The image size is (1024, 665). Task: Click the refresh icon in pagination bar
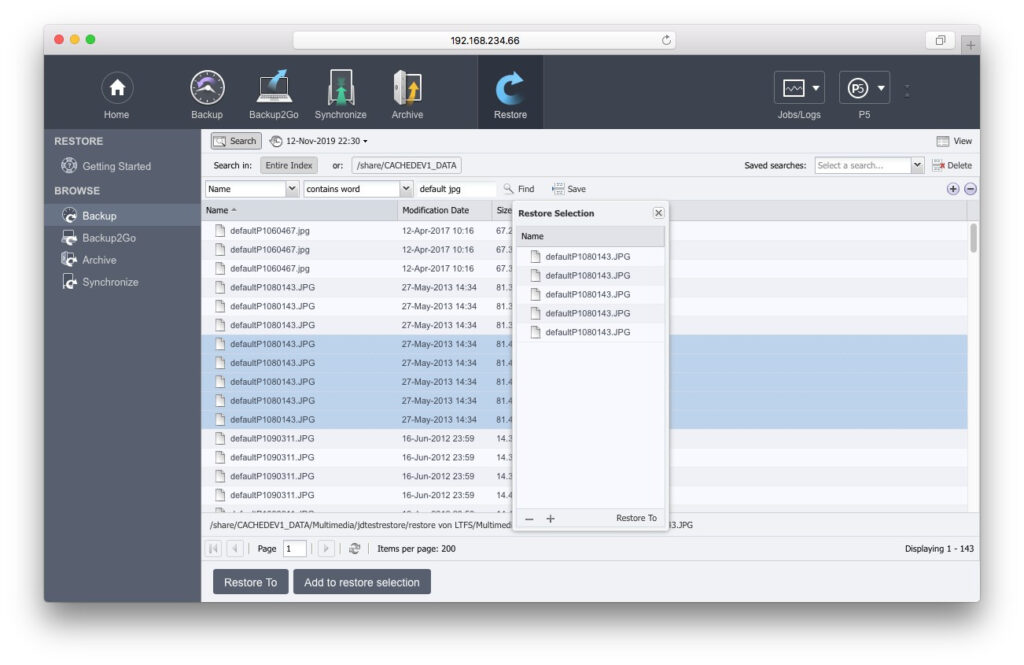point(354,549)
